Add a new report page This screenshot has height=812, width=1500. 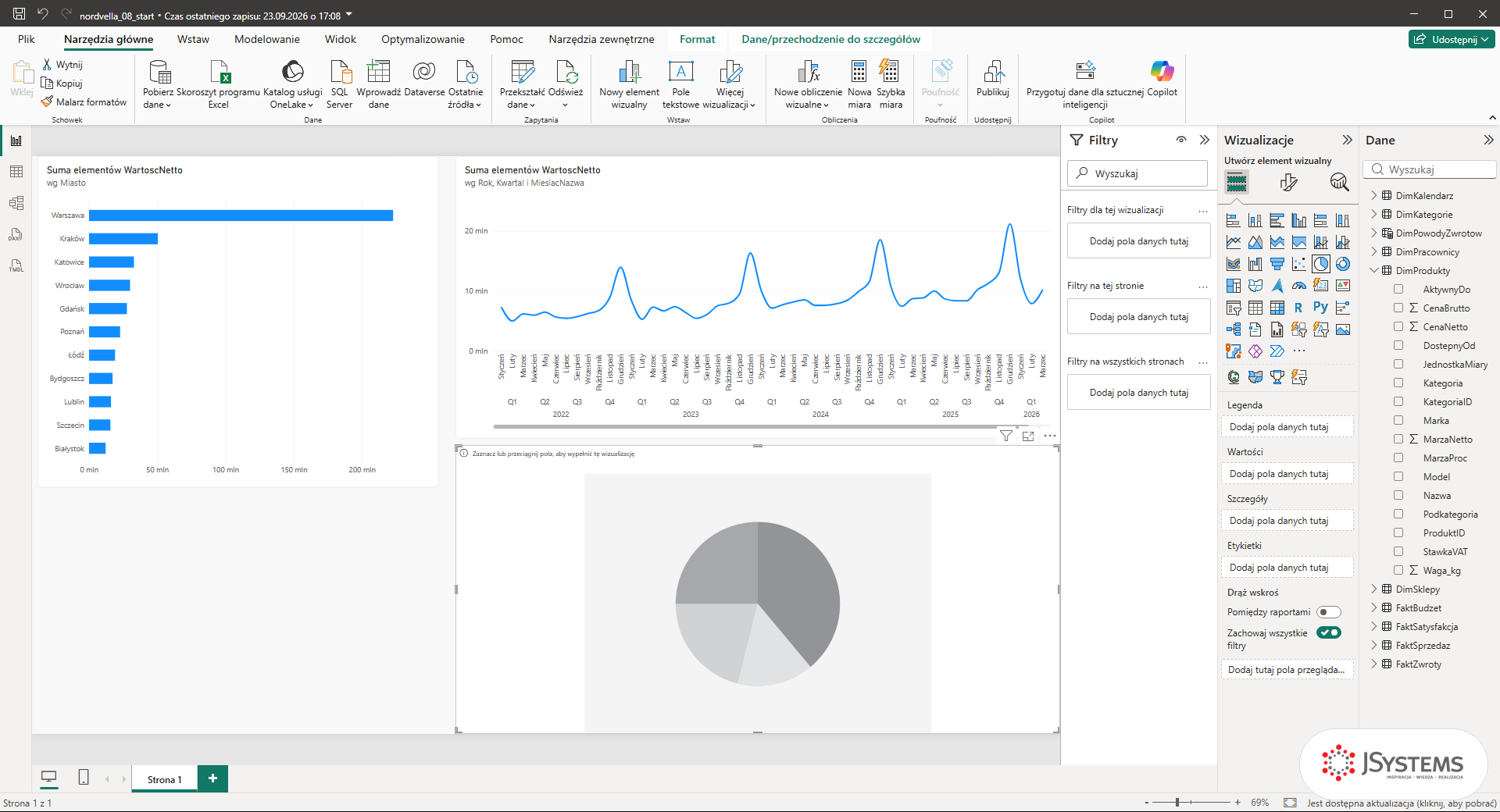pos(212,778)
